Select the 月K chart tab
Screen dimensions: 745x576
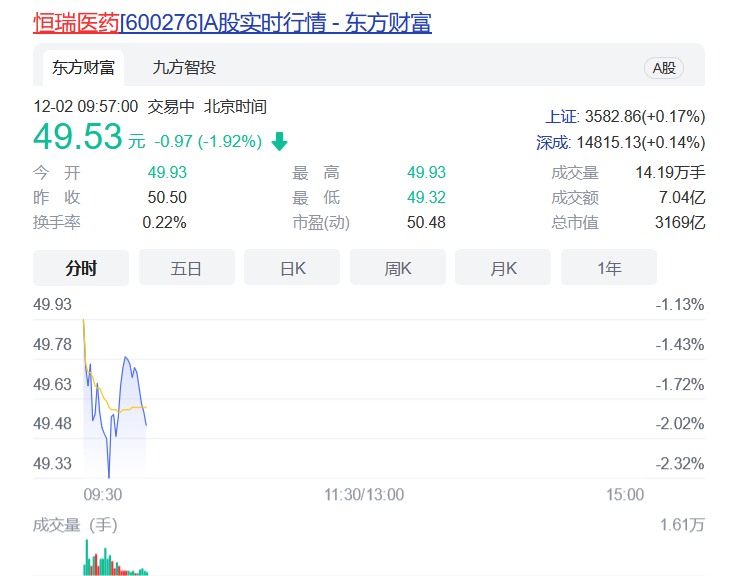pyautogui.click(x=503, y=268)
